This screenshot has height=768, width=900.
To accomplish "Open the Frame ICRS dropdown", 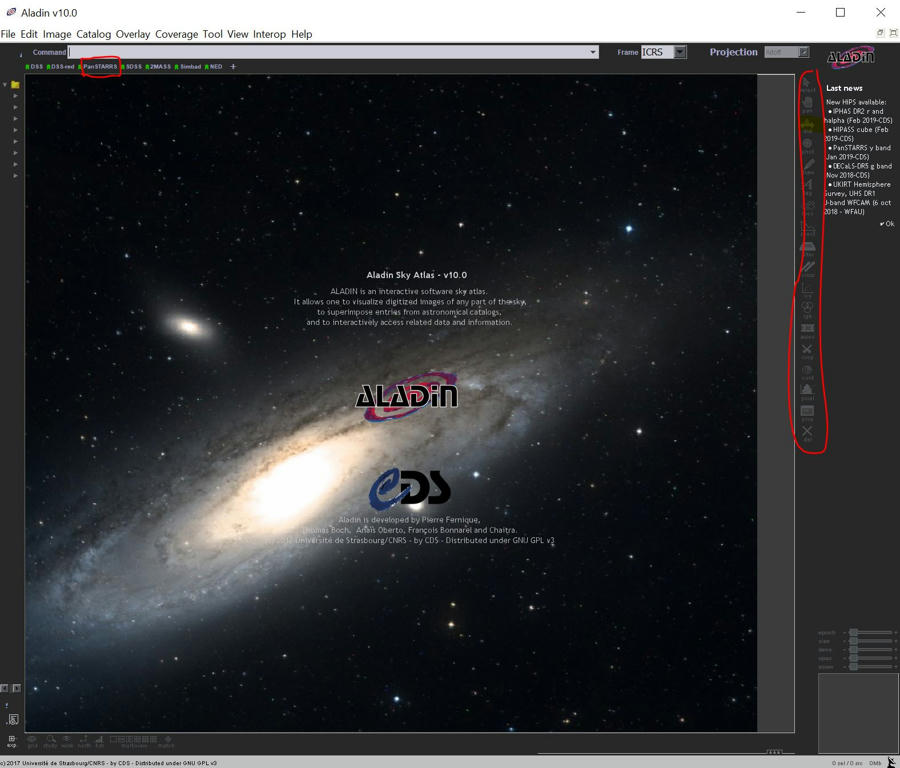I will click(x=664, y=52).
